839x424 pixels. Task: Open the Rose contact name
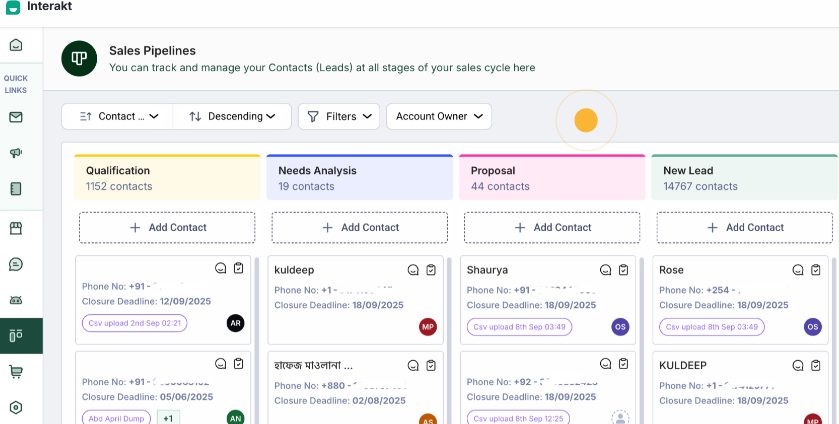671,270
